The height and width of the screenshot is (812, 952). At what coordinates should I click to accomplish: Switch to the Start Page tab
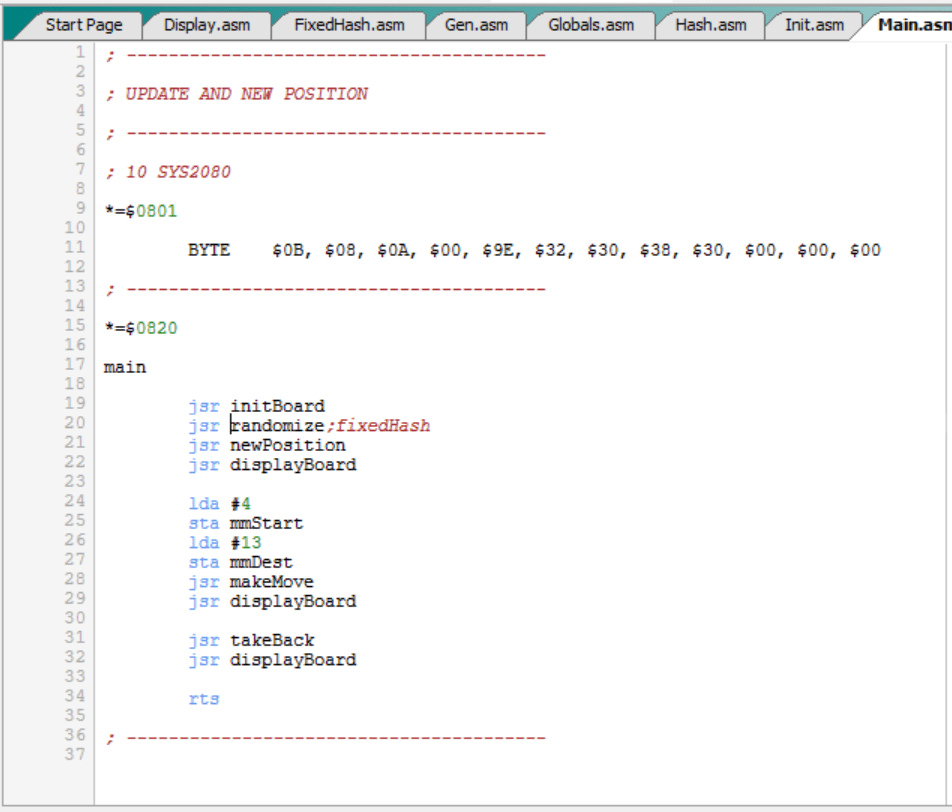click(83, 25)
